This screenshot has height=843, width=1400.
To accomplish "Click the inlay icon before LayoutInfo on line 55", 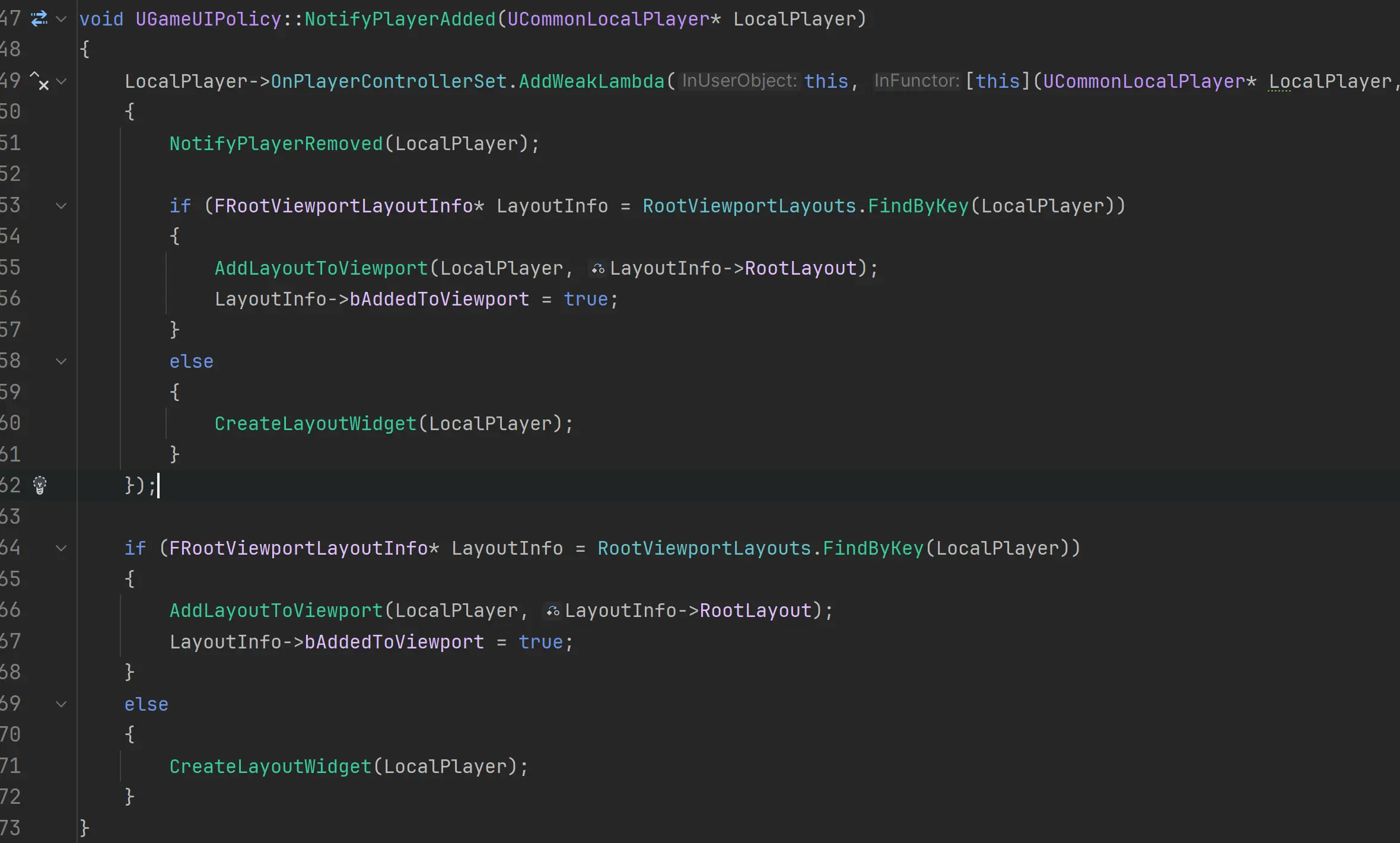I will coord(597,269).
